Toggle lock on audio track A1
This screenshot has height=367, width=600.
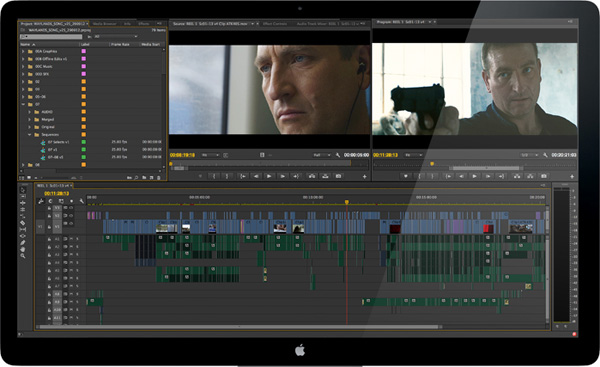[49, 239]
